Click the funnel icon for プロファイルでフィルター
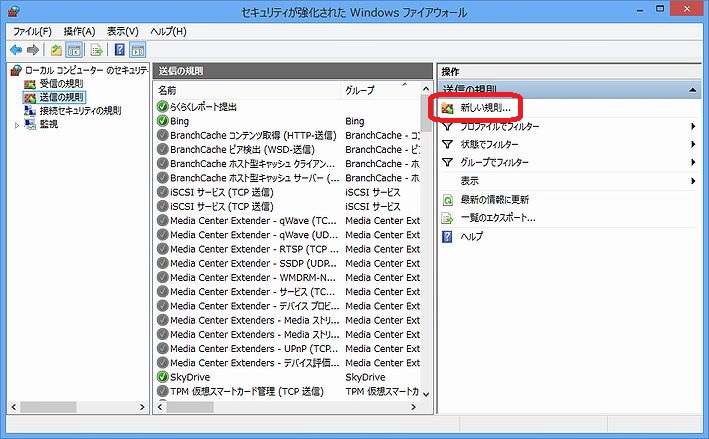 [449, 127]
